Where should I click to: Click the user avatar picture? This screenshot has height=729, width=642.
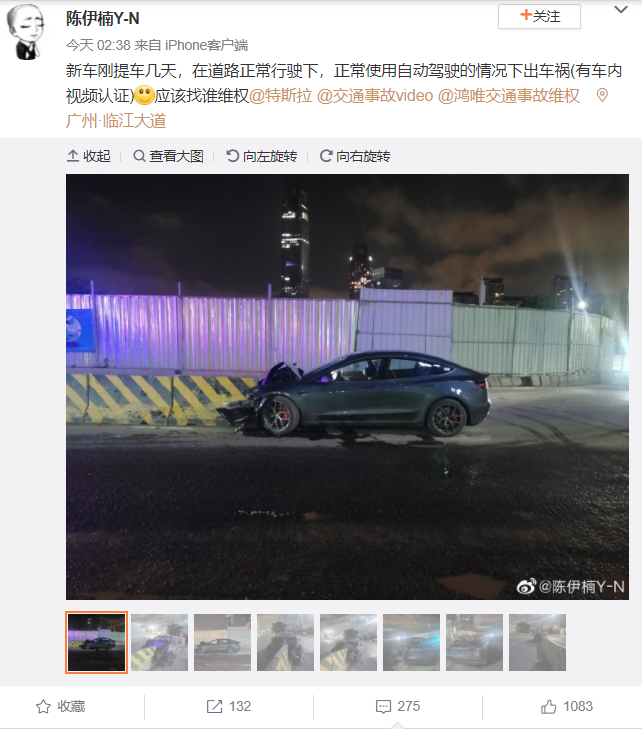pos(26,33)
